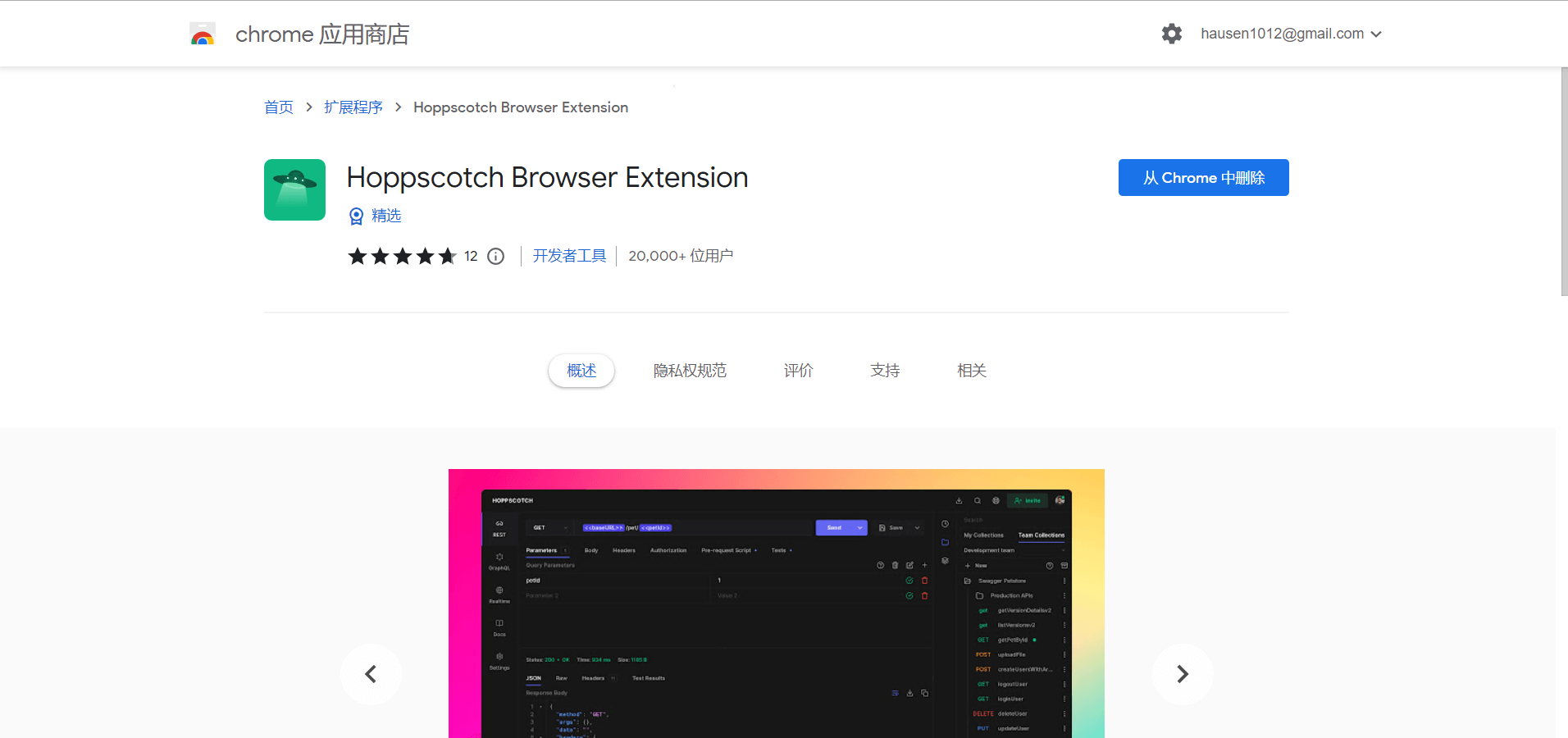Delete the petid parameter with trash icon
Viewport: 1568px width, 738px height.
[x=925, y=581]
